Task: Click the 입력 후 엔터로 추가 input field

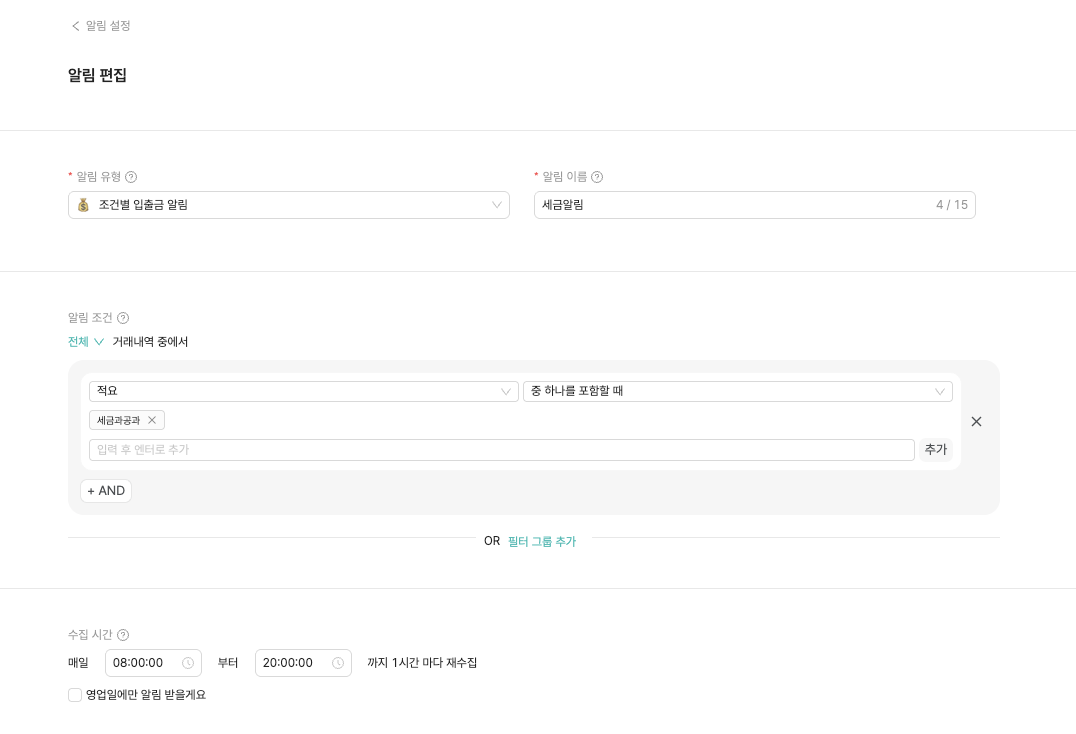Action: tap(501, 450)
